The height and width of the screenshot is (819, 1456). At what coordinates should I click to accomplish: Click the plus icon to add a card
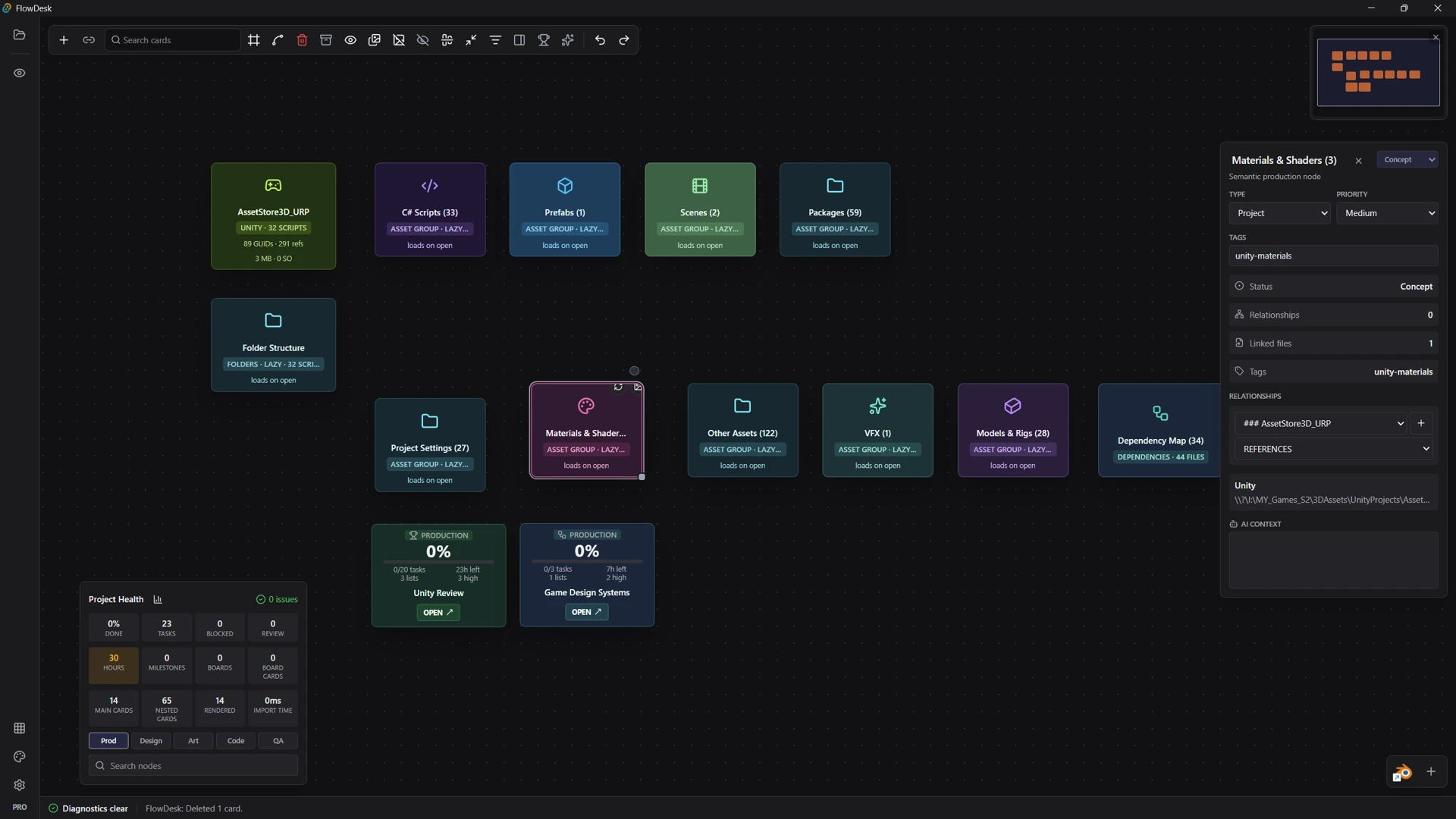[x=64, y=40]
